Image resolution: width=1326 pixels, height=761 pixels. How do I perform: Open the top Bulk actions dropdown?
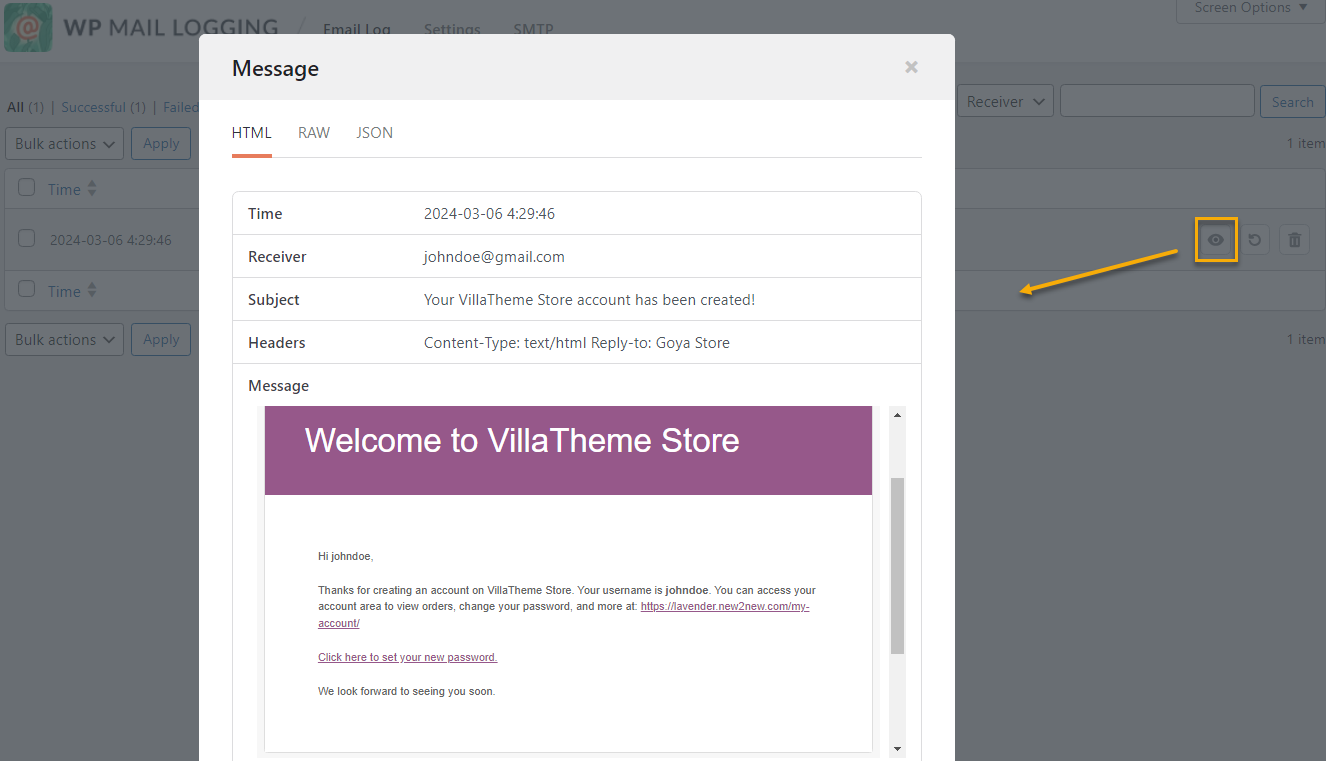pos(65,144)
